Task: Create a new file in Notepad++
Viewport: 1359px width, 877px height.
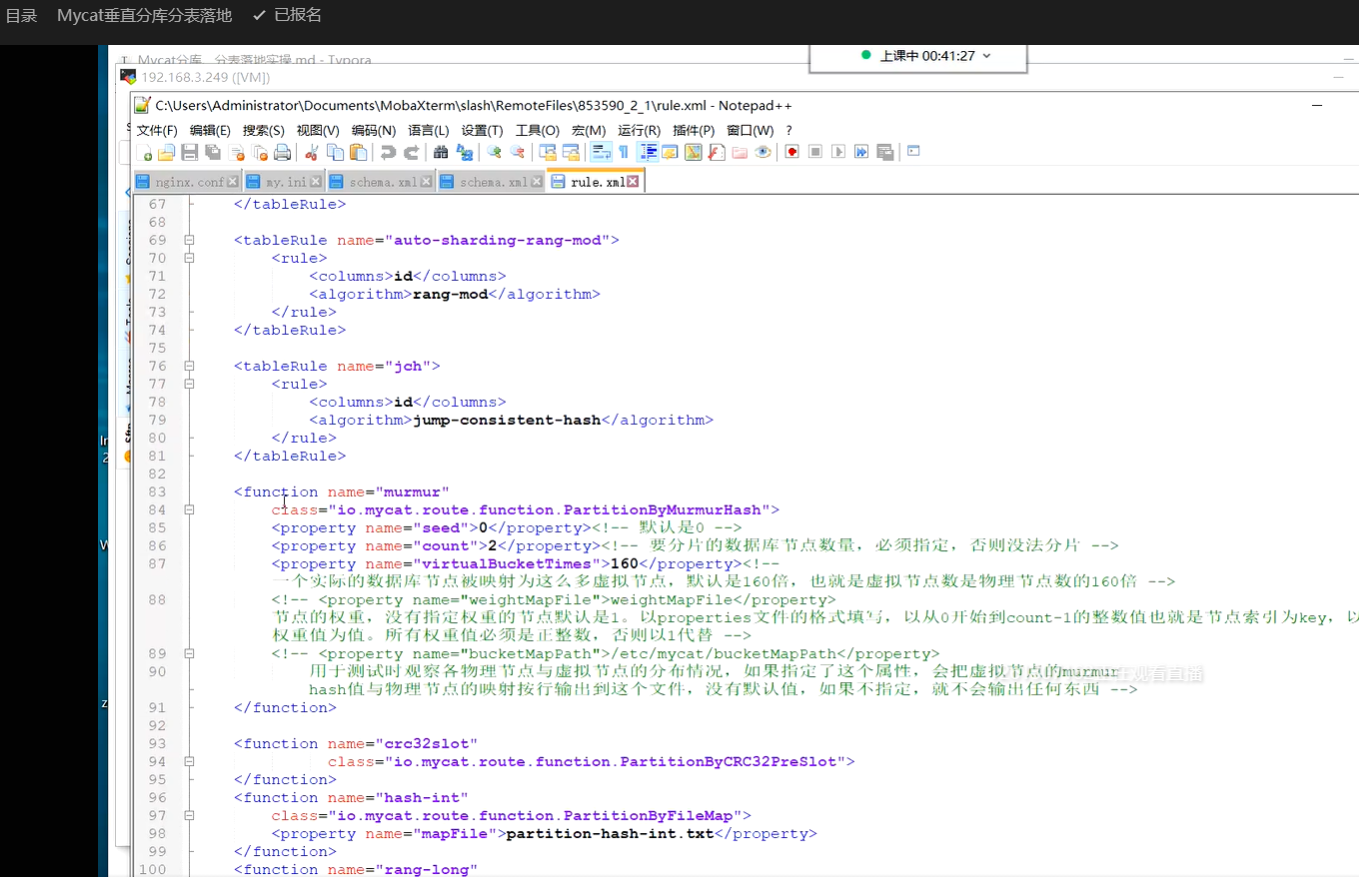Action: [x=147, y=152]
